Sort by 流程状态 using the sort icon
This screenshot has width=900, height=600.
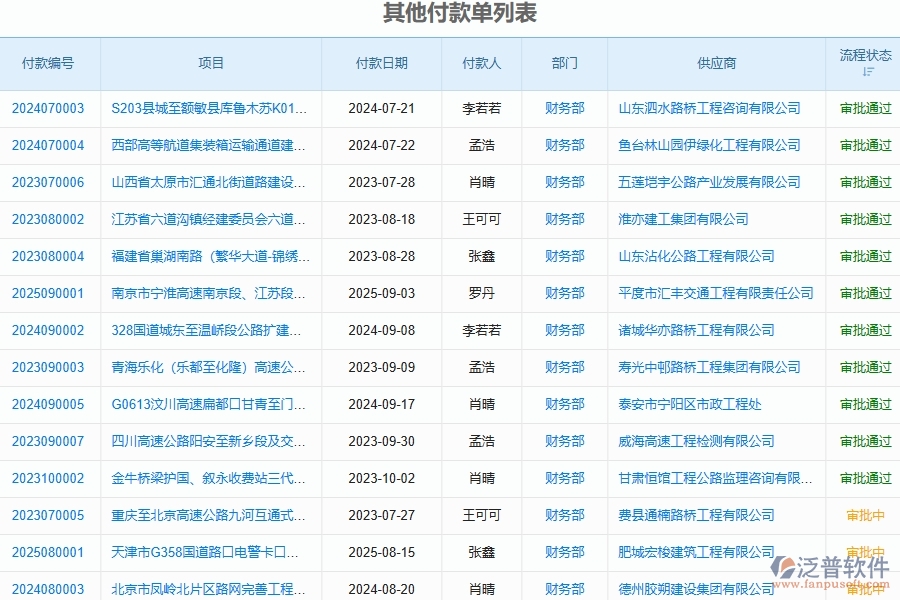coord(869,73)
